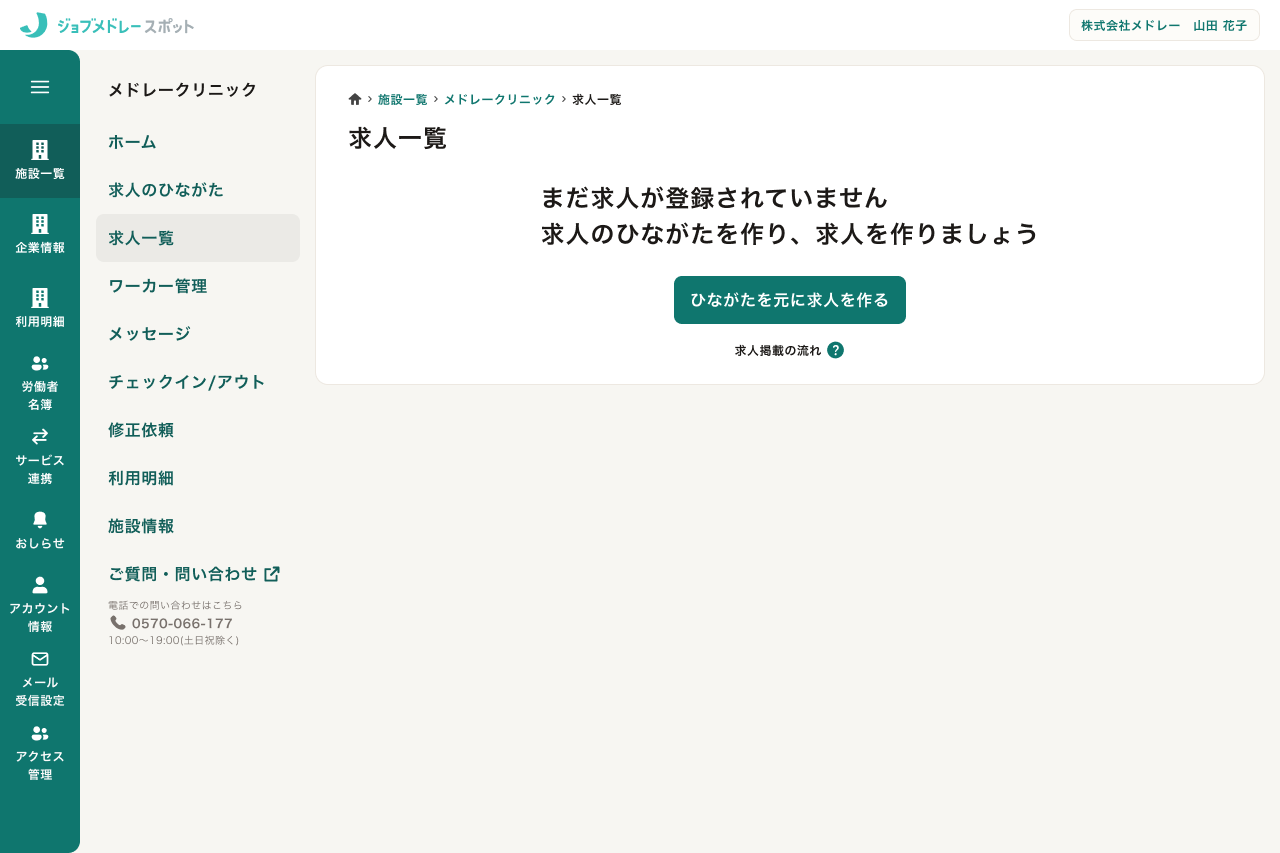Click the question mark help icon
The height and width of the screenshot is (853, 1280).
836,350
